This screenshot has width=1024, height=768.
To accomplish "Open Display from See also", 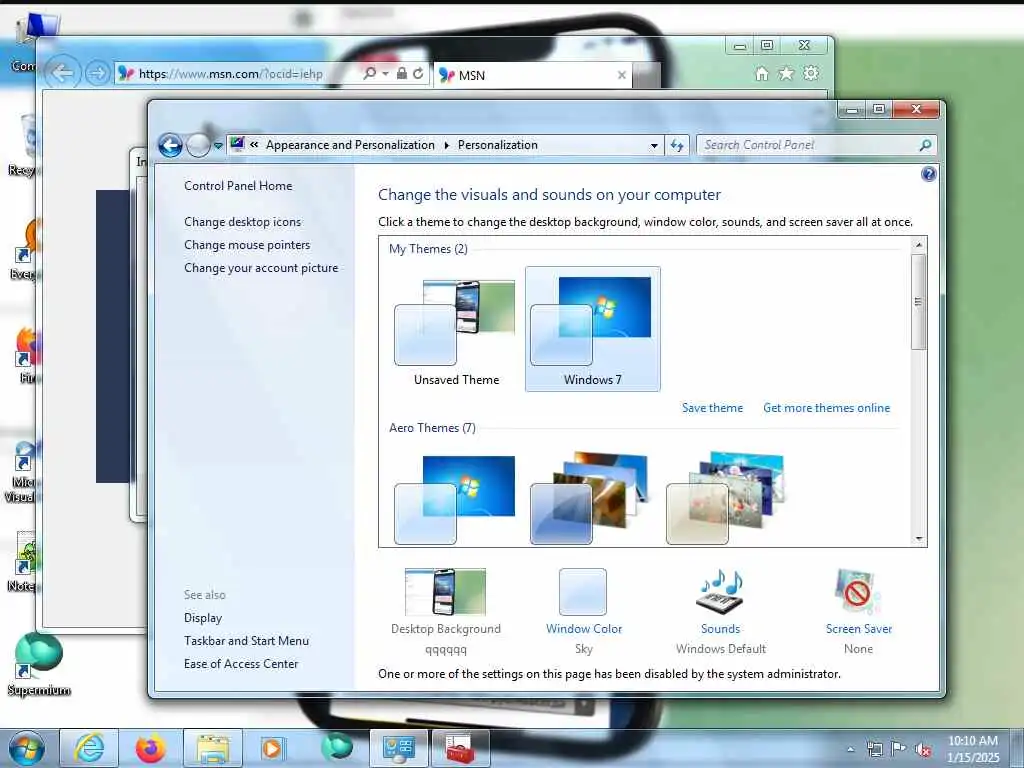I will 203,618.
